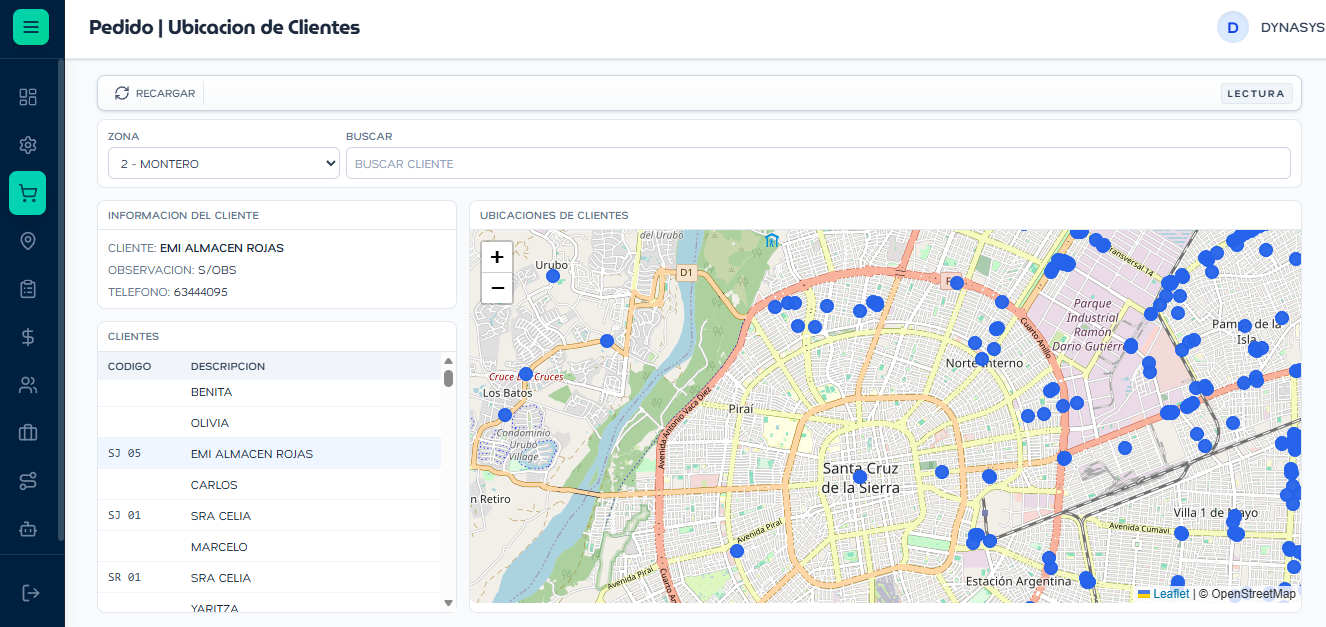This screenshot has width=1326, height=627.
Task: Click the CODIGO column header
Action: (x=130, y=366)
